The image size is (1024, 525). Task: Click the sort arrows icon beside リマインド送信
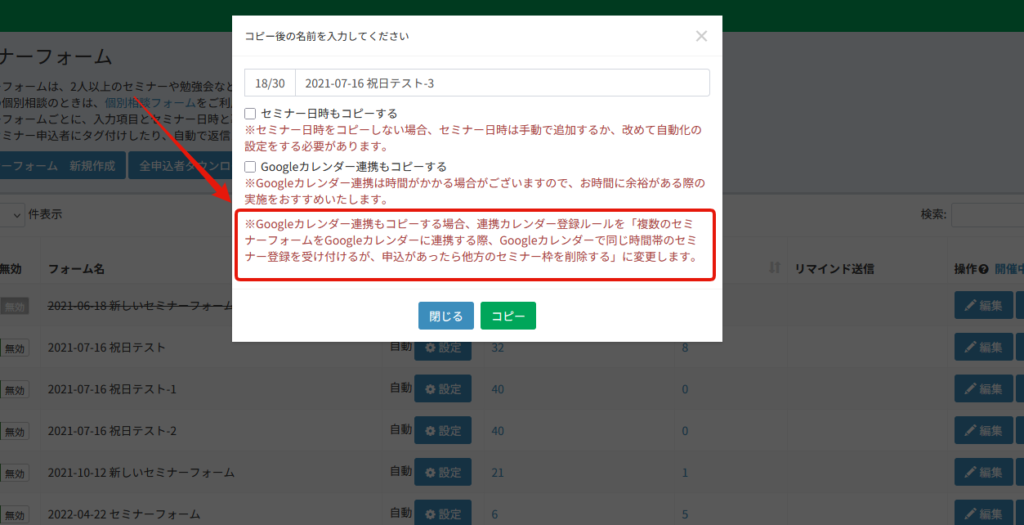pos(774,269)
